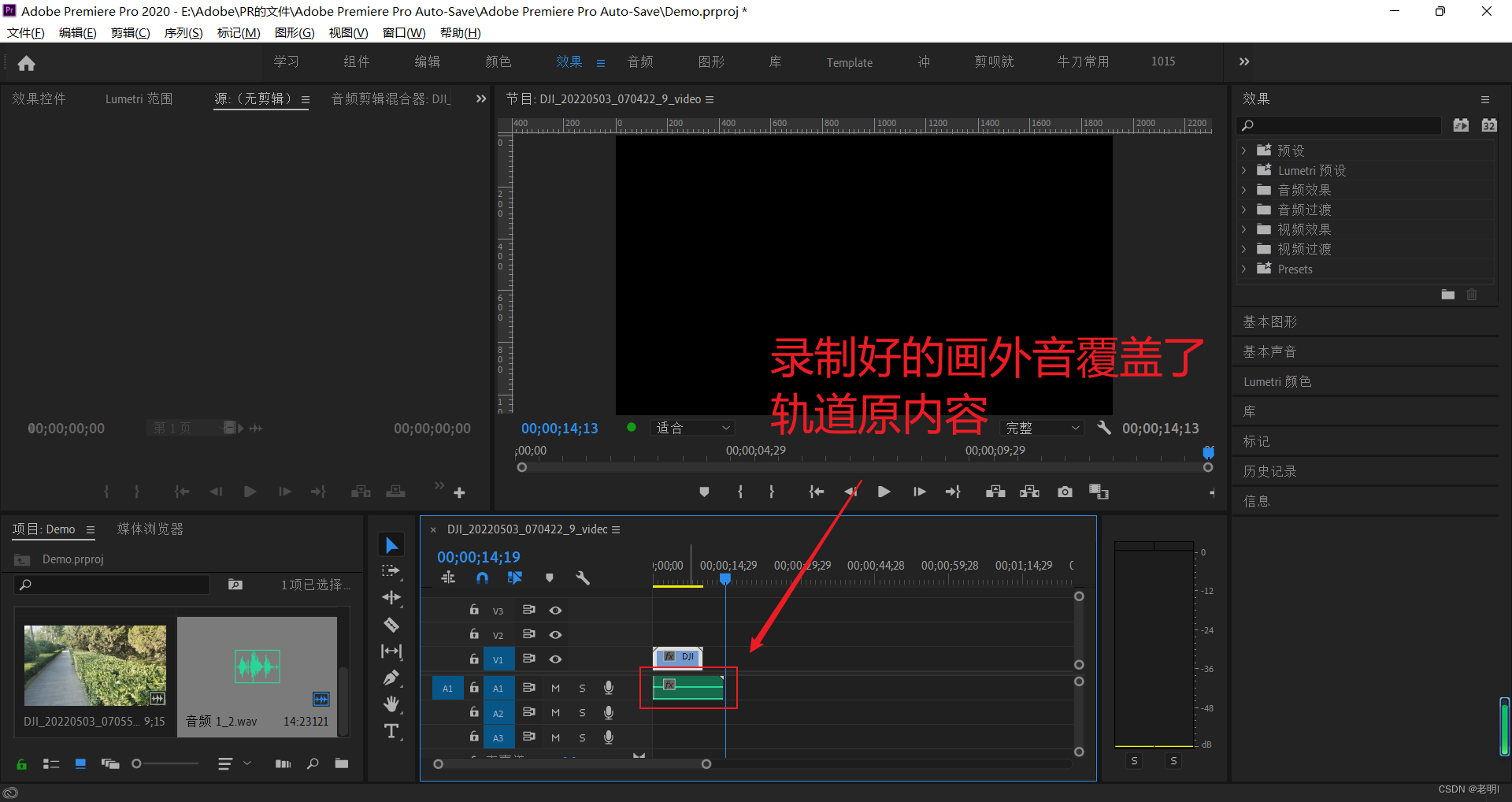Viewport: 1512px width, 802px height.
Task: Switch to 颜色 workspace tab
Action: point(498,61)
